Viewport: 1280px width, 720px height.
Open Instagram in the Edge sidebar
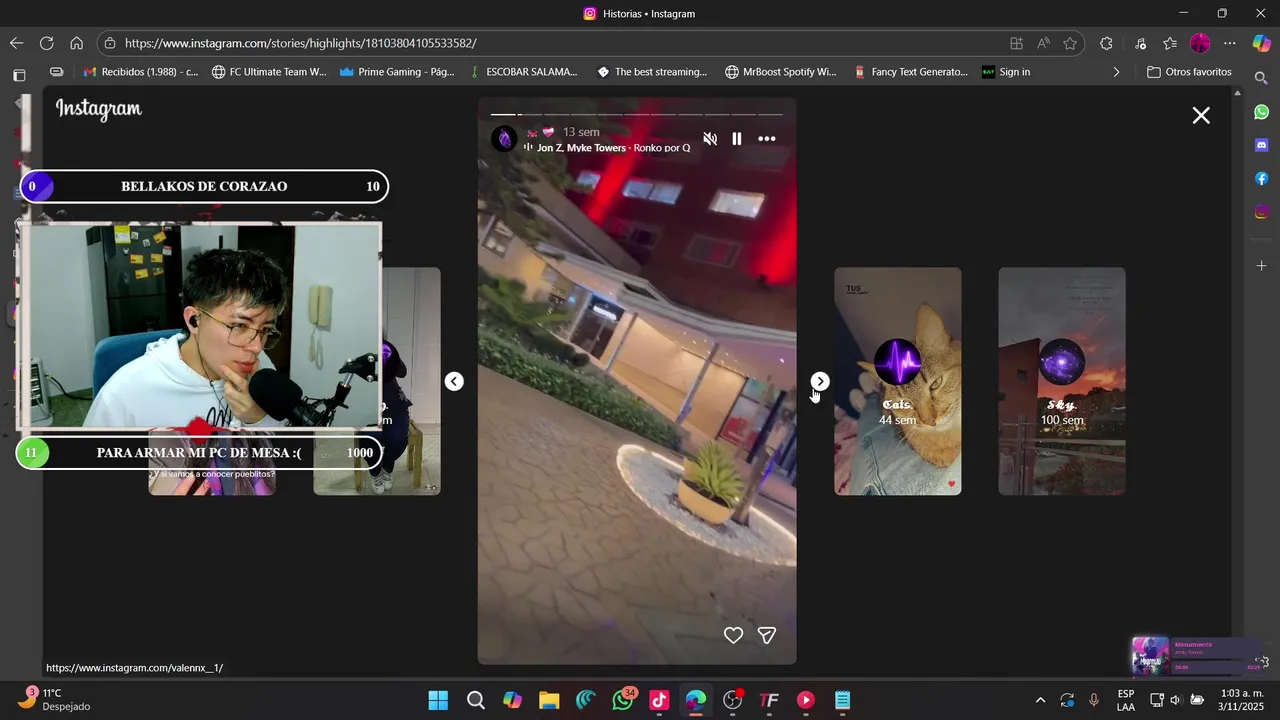click(1262, 211)
